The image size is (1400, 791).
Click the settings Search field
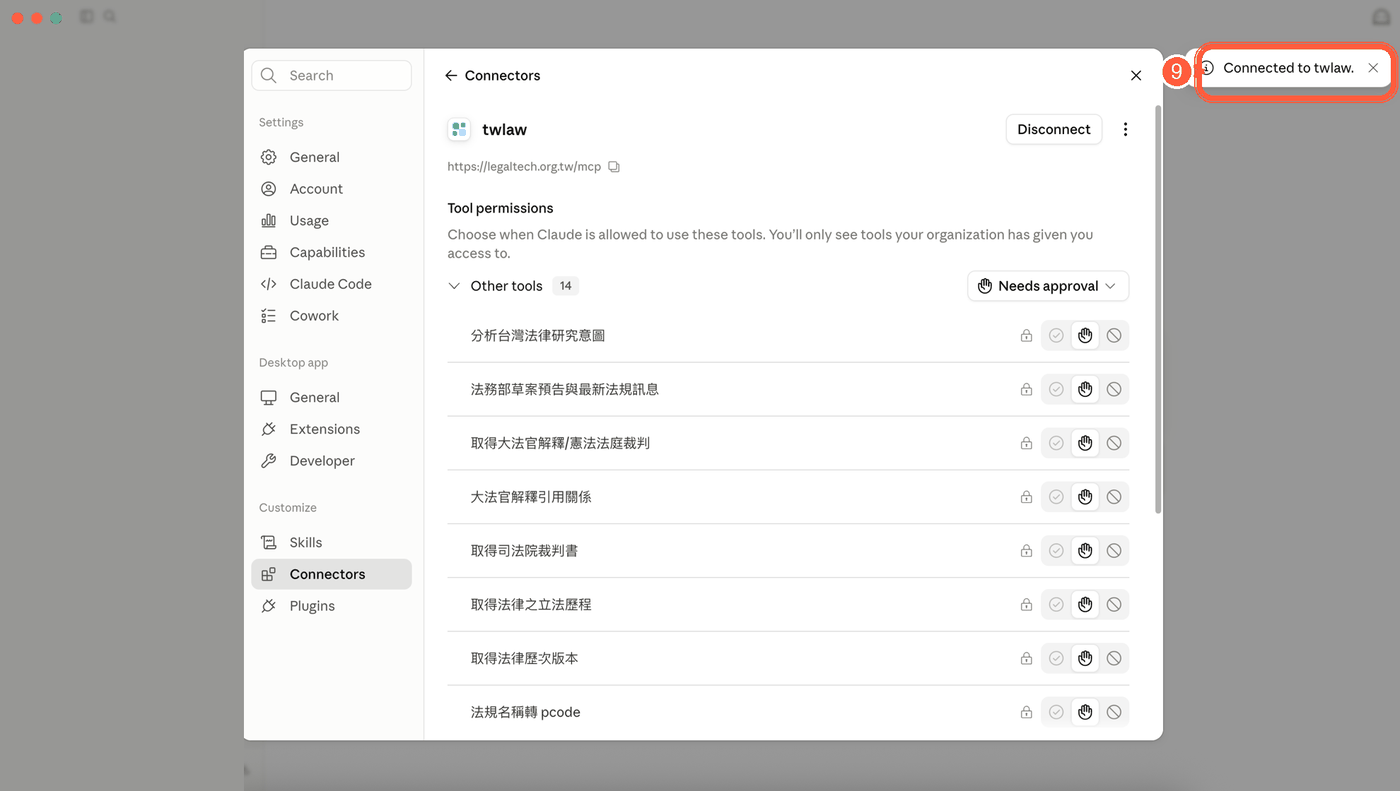[x=331, y=75]
